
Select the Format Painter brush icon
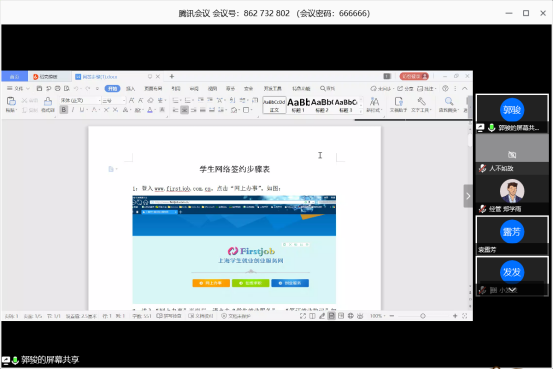point(48,102)
